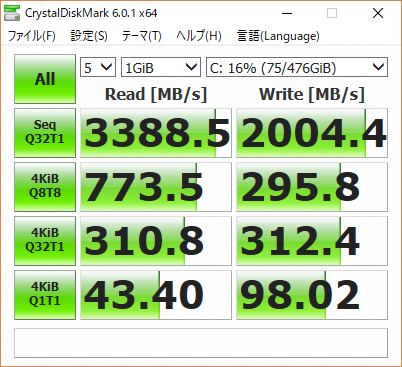The height and width of the screenshot is (367, 402).
Task: Click the Seq read result 3388.5
Action: tap(156, 133)
